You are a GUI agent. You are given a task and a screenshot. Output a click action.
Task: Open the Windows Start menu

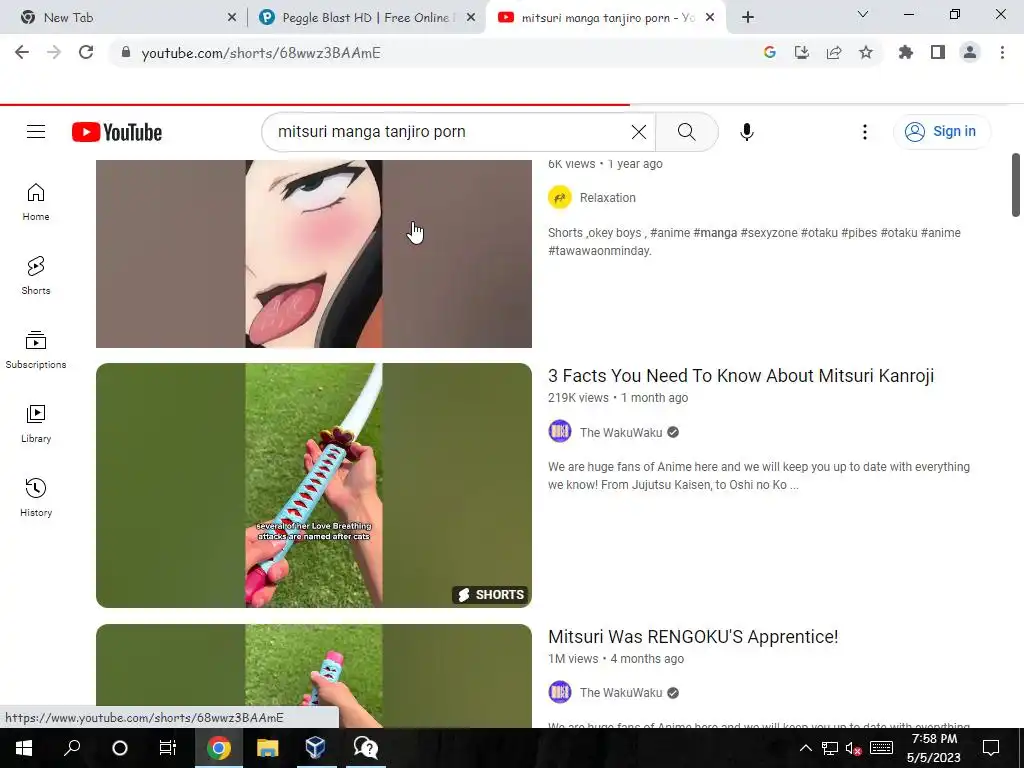24,748
